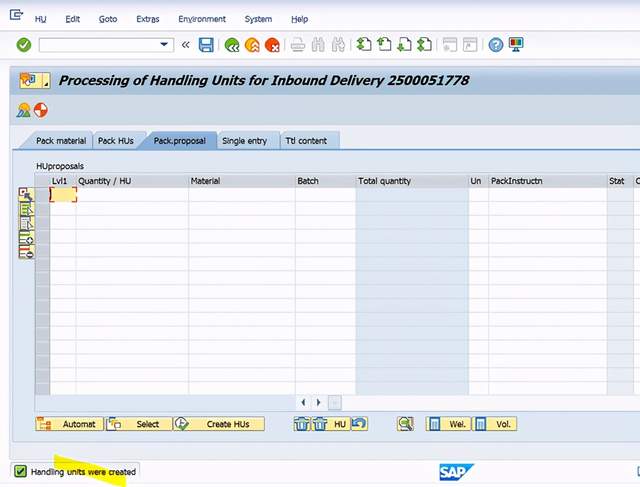
Task: Click the delete row icon with red minus
Action: 26,253
